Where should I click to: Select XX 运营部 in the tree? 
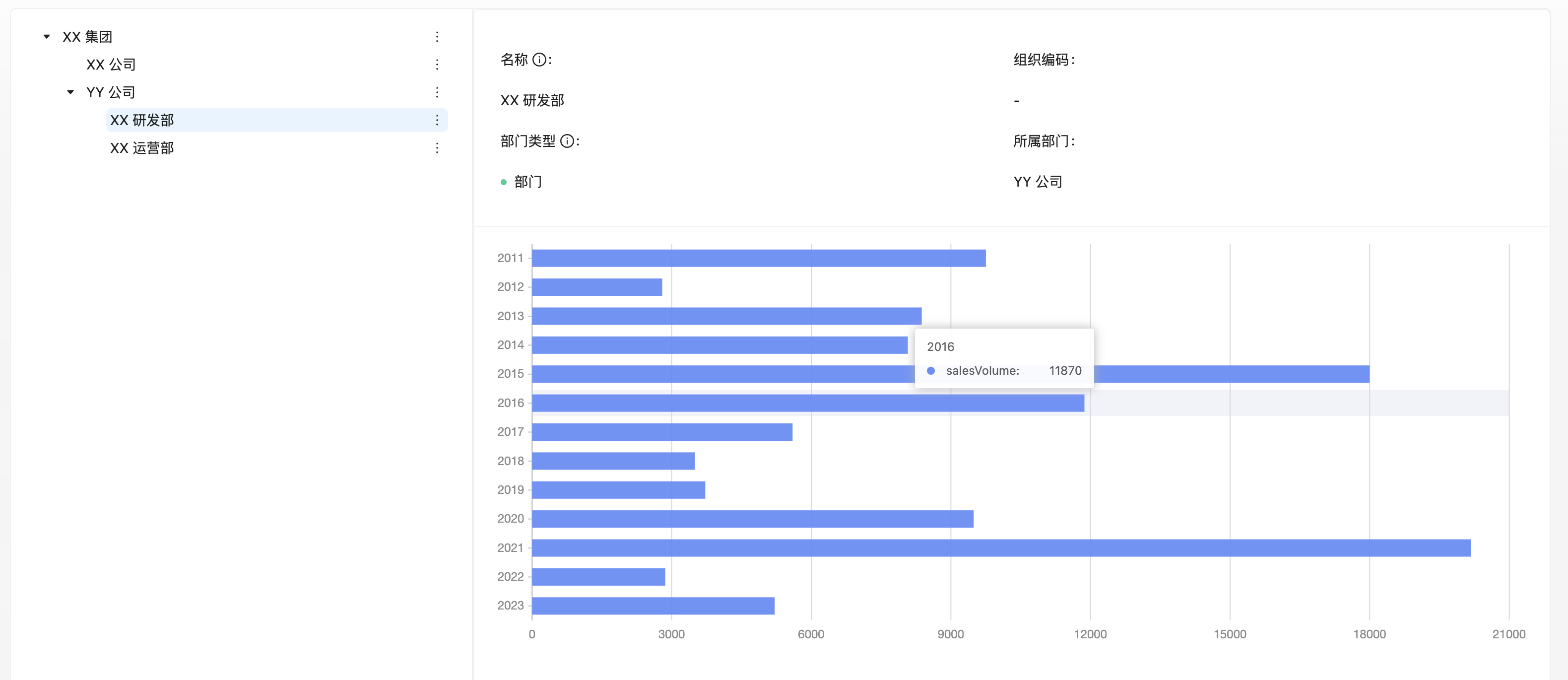coord(142,148)
